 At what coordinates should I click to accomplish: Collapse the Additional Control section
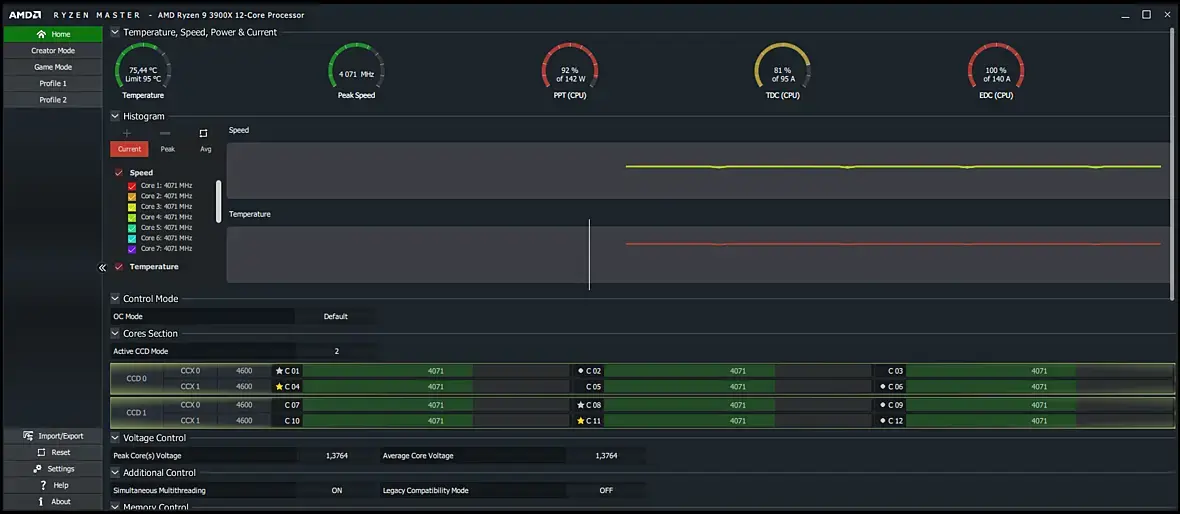[115, 473]
